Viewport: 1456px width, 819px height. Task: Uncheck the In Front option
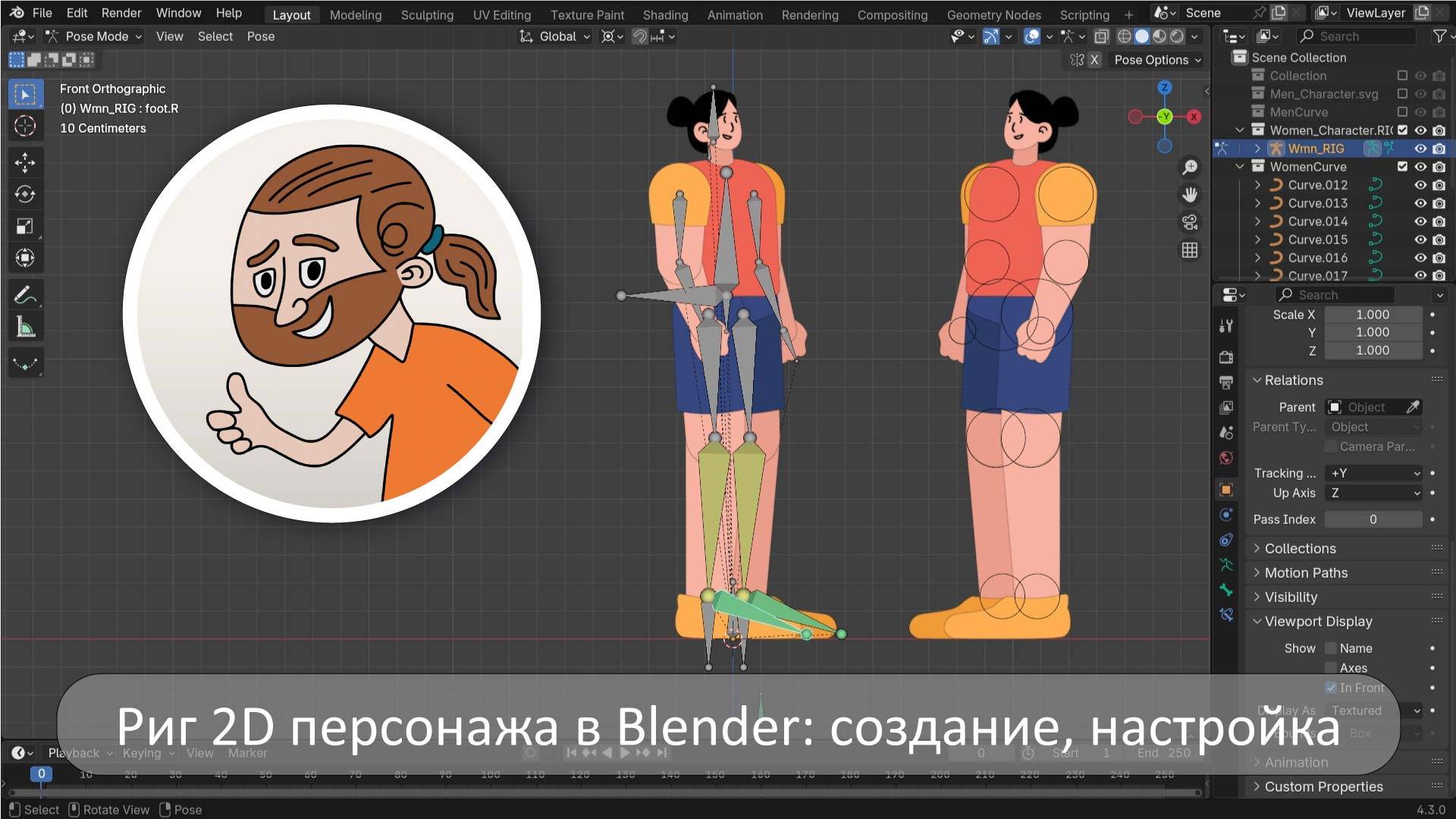pos(1332,688)
